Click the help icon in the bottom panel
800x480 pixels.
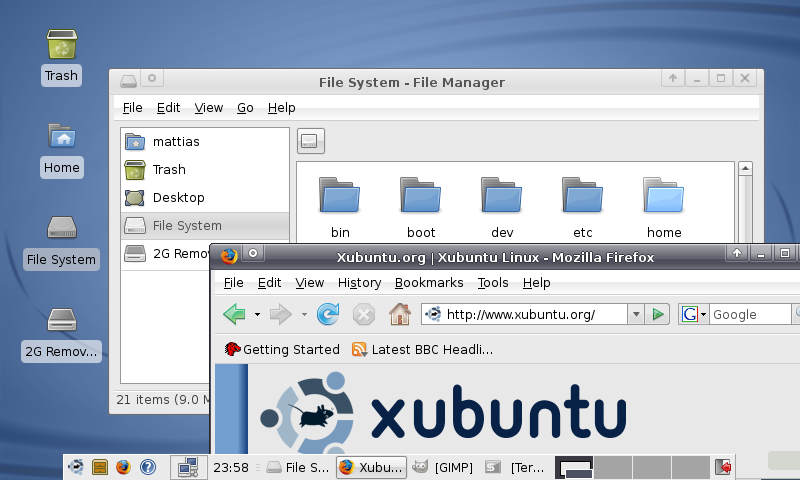click(x=148, y=466)
